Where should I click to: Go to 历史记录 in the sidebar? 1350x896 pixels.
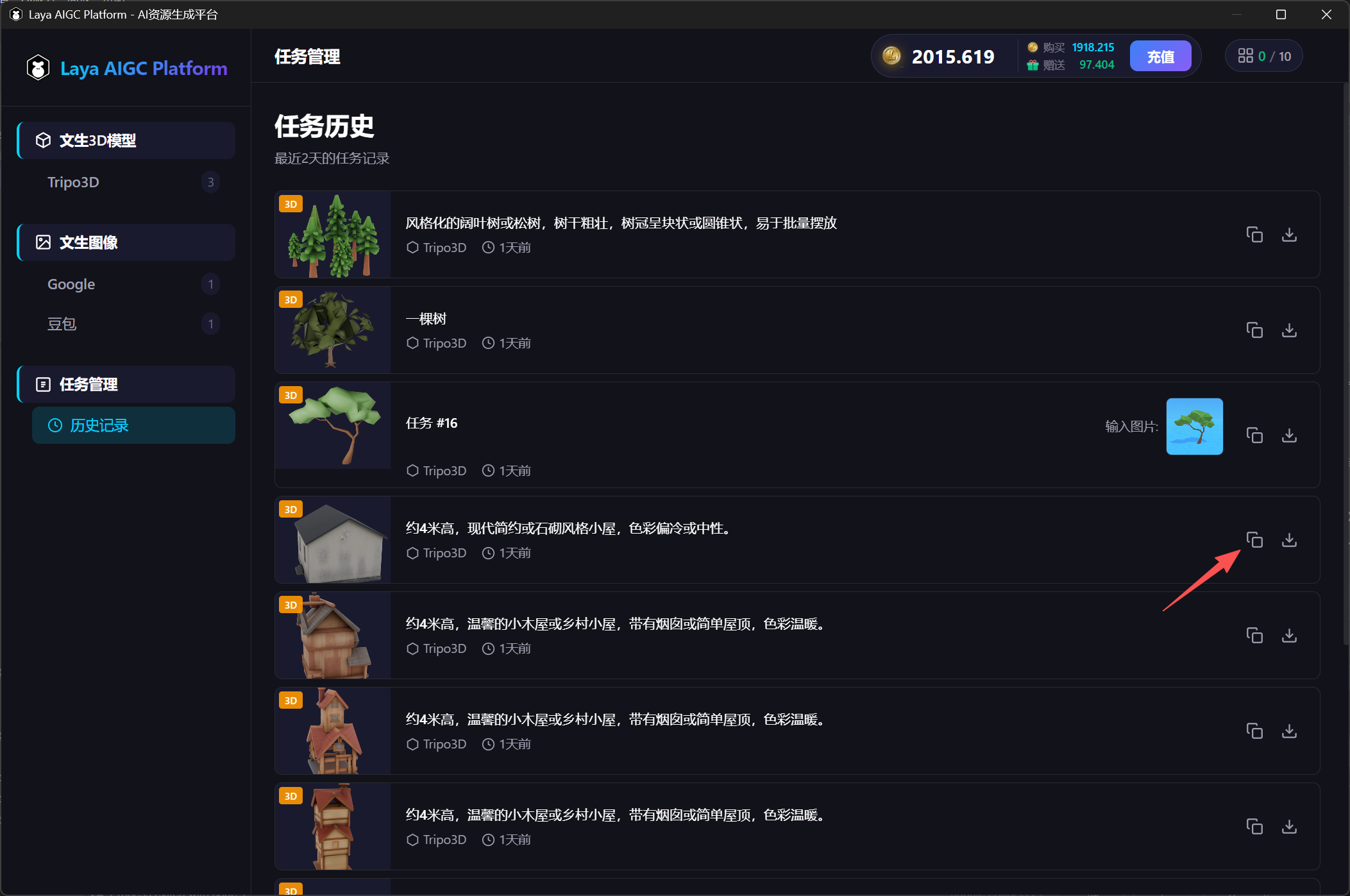[x=133, y=425]
